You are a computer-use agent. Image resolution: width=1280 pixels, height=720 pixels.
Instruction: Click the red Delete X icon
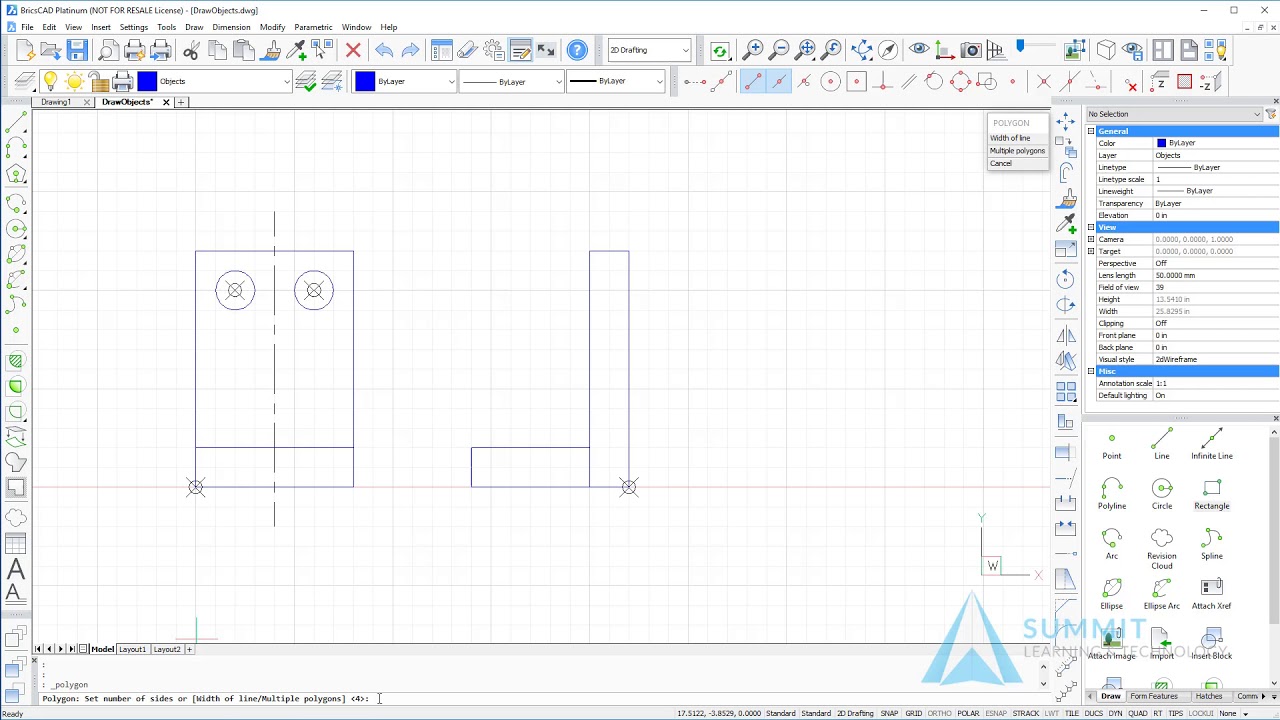pyautogui.click(x=353, y=50)
